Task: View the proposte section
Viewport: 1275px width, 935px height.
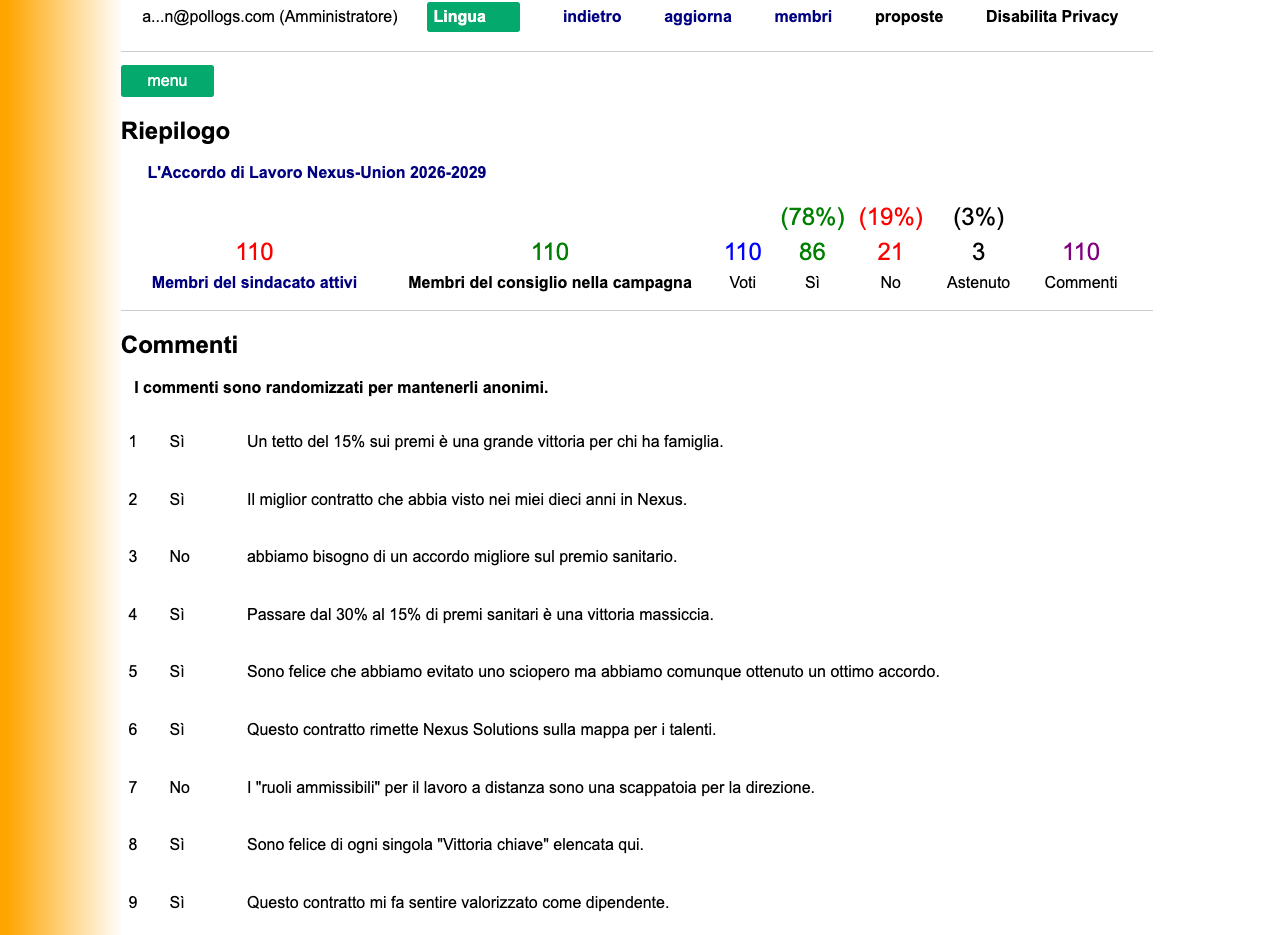Action: tap(909, 16)
